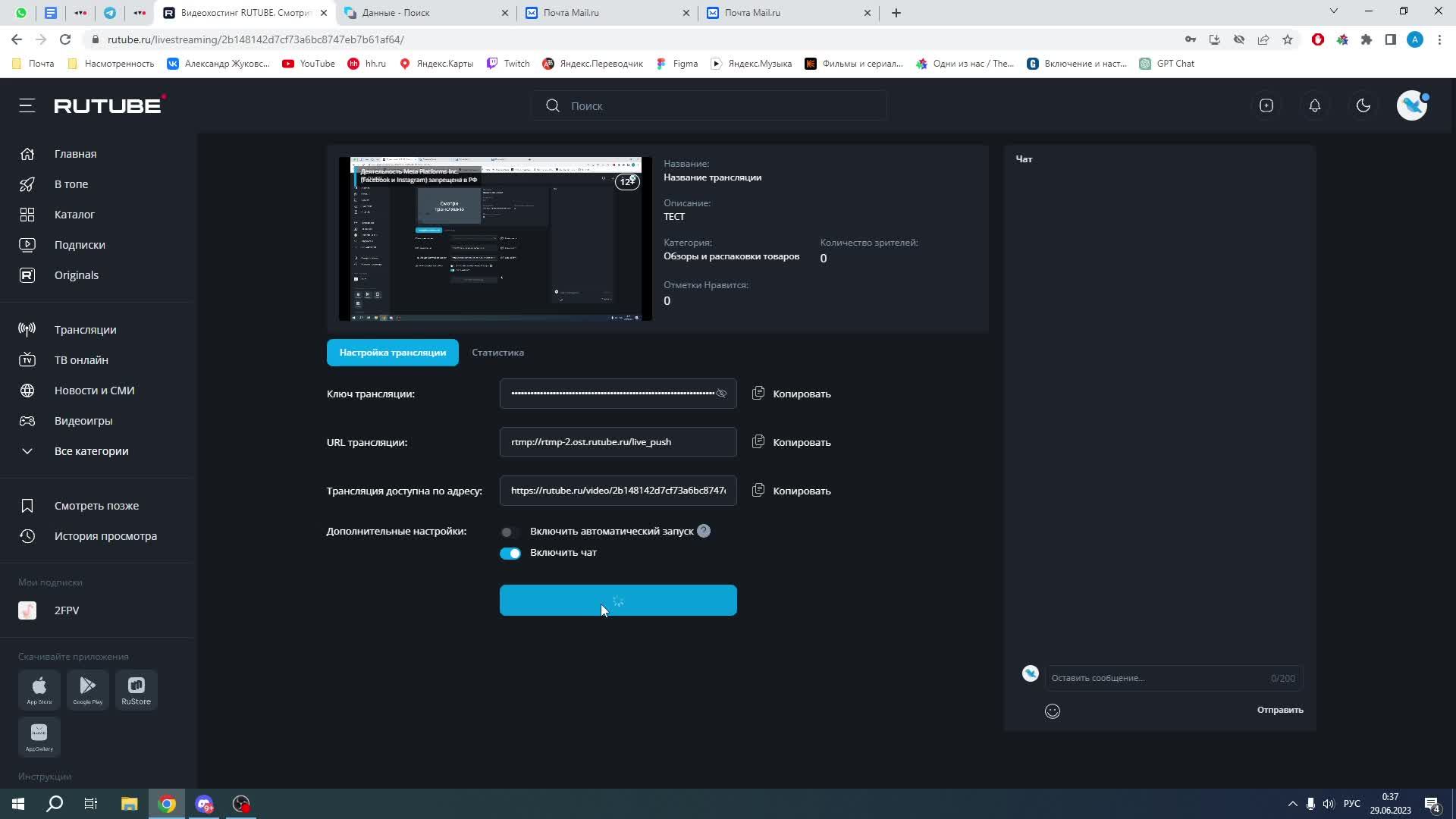Expand все категории sidebar section

(x=27, y=451)
